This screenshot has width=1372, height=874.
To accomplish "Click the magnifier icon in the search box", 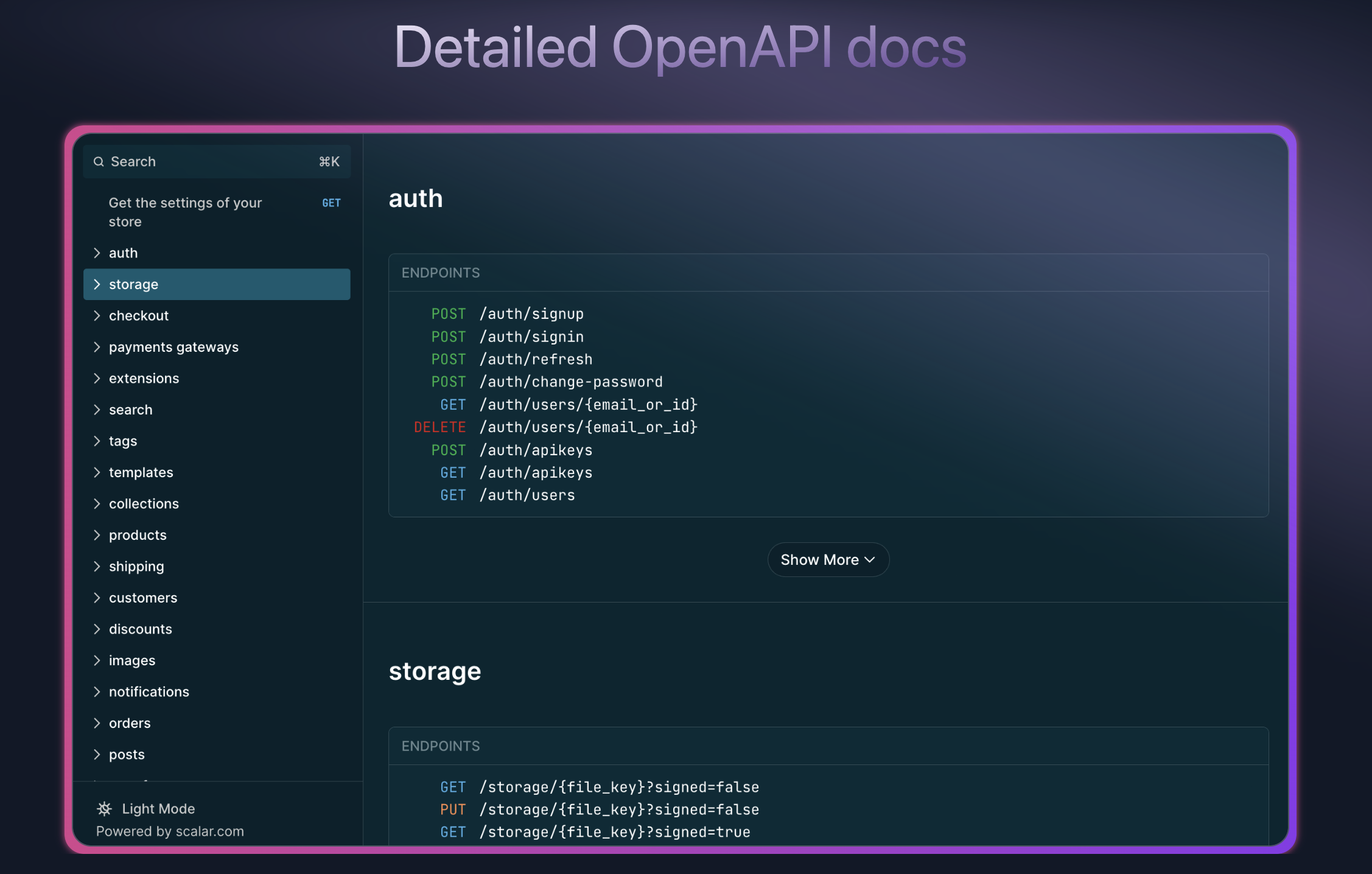I will click(99, 162).
